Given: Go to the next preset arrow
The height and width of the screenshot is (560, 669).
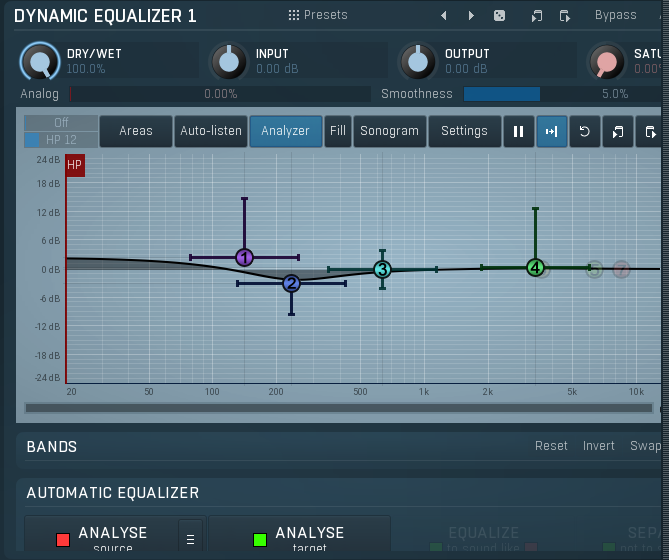Looking at the screenshot, I should 472,16.
